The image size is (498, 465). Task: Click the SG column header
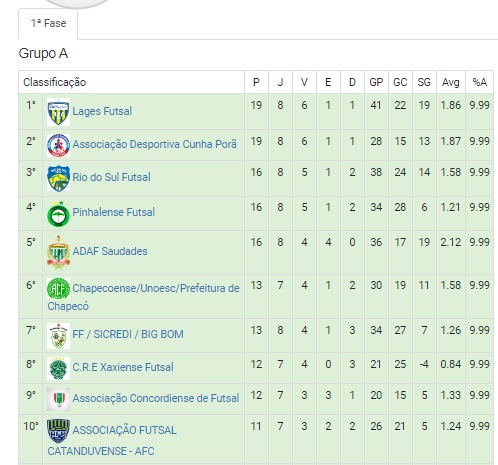pos(424,82)
